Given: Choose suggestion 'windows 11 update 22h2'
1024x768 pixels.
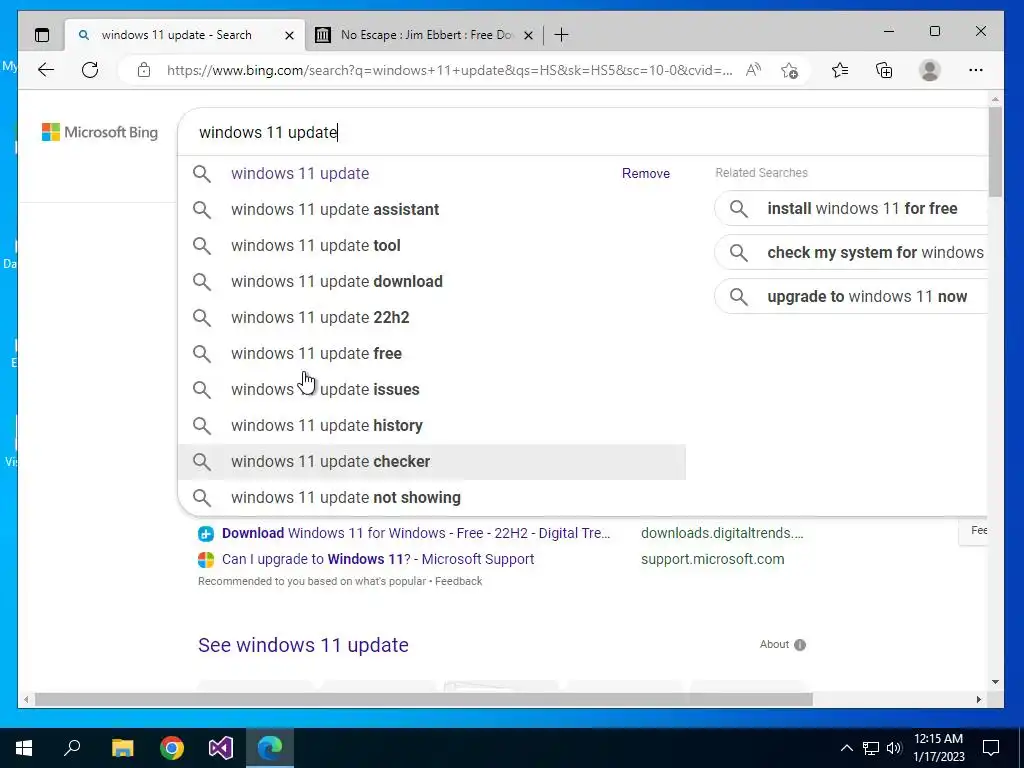Looking at the screenshot, I should tap(432, 317).
